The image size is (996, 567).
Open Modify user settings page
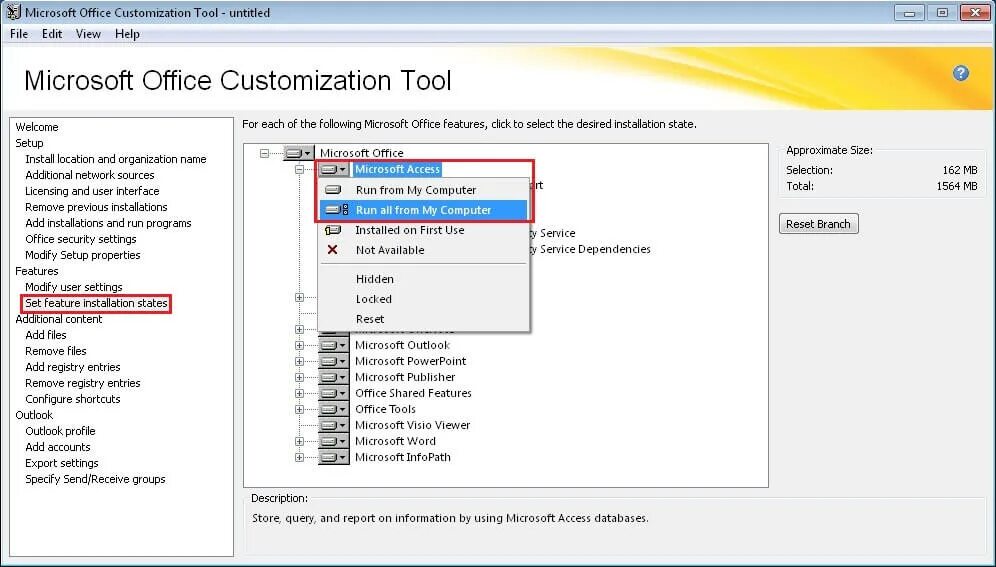pos(74,287)
